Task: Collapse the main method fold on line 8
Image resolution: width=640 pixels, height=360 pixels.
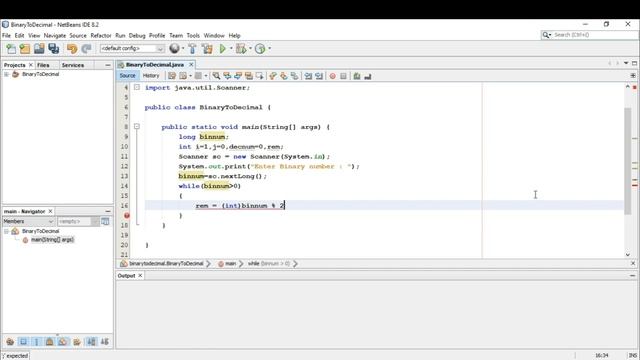Action: 137,127
